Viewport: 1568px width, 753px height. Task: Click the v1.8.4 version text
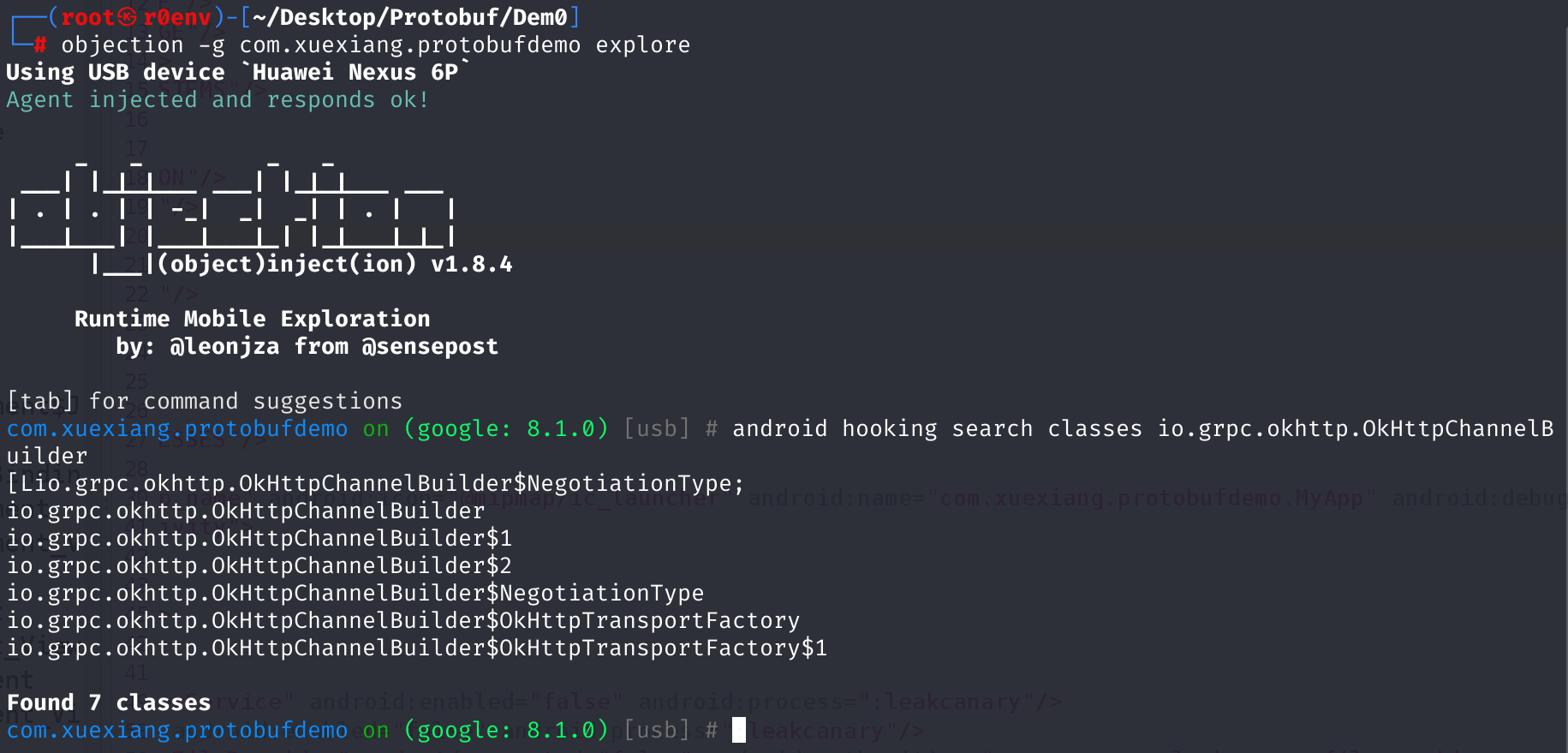(x=472, y=264)
